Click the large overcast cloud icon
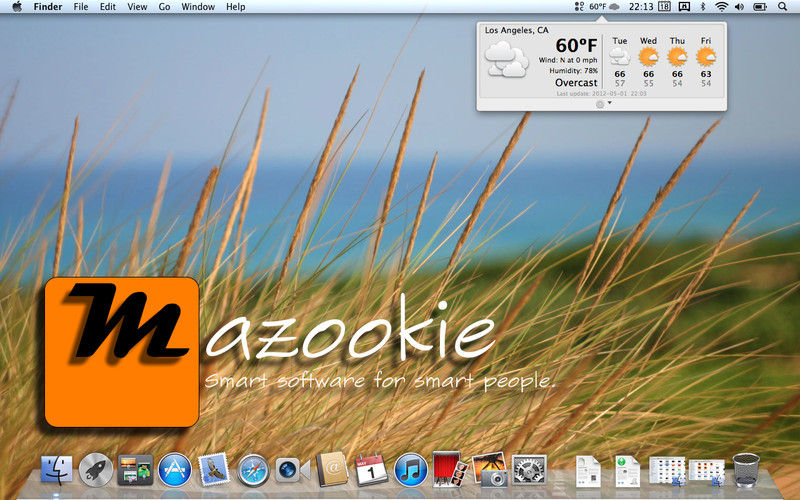Viewport: 800px width, 500px height. [506, 60]
